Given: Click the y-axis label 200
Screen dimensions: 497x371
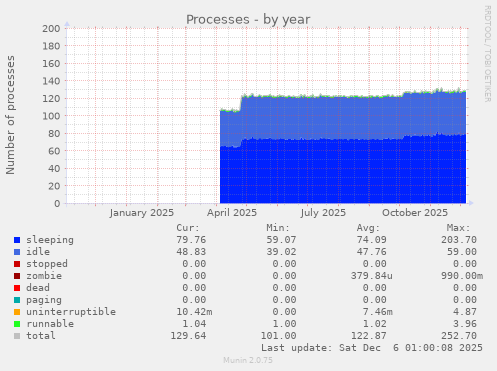Looking at the screenshot, I should [x=51, y=28].
